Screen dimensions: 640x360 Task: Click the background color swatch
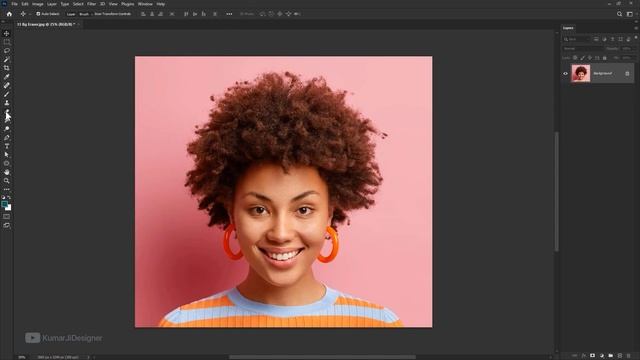(9, 208)
